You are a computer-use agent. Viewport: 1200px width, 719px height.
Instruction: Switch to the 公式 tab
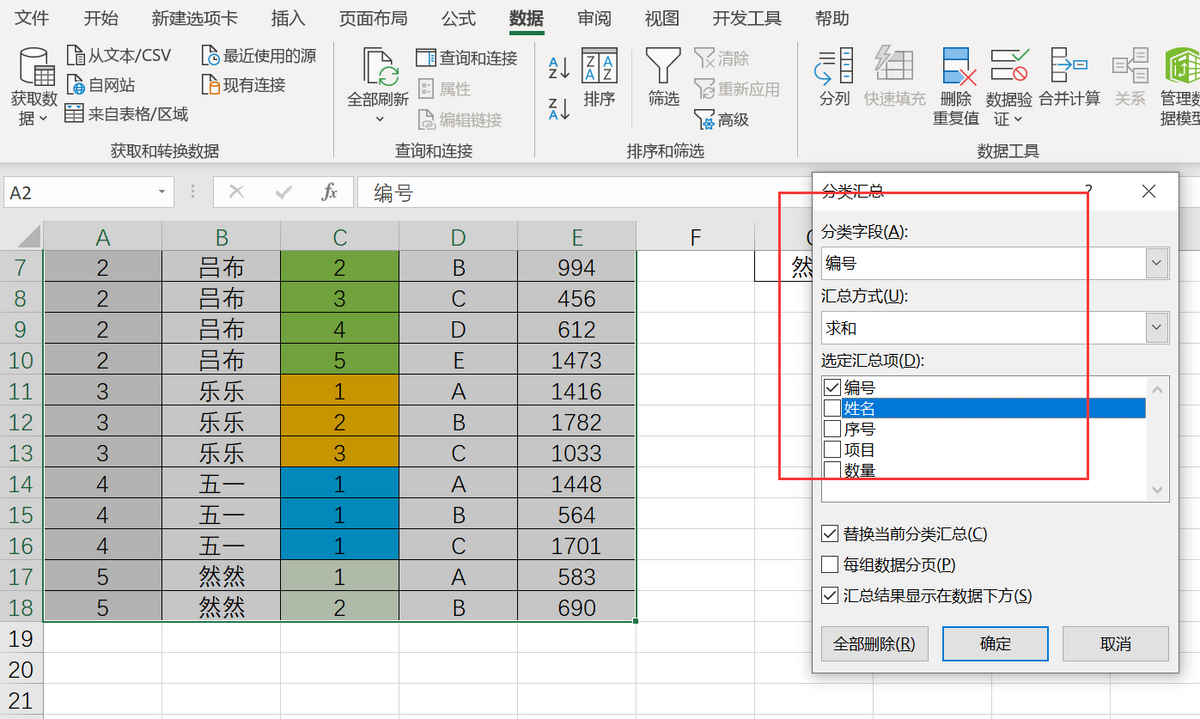[x=459, y=19]
